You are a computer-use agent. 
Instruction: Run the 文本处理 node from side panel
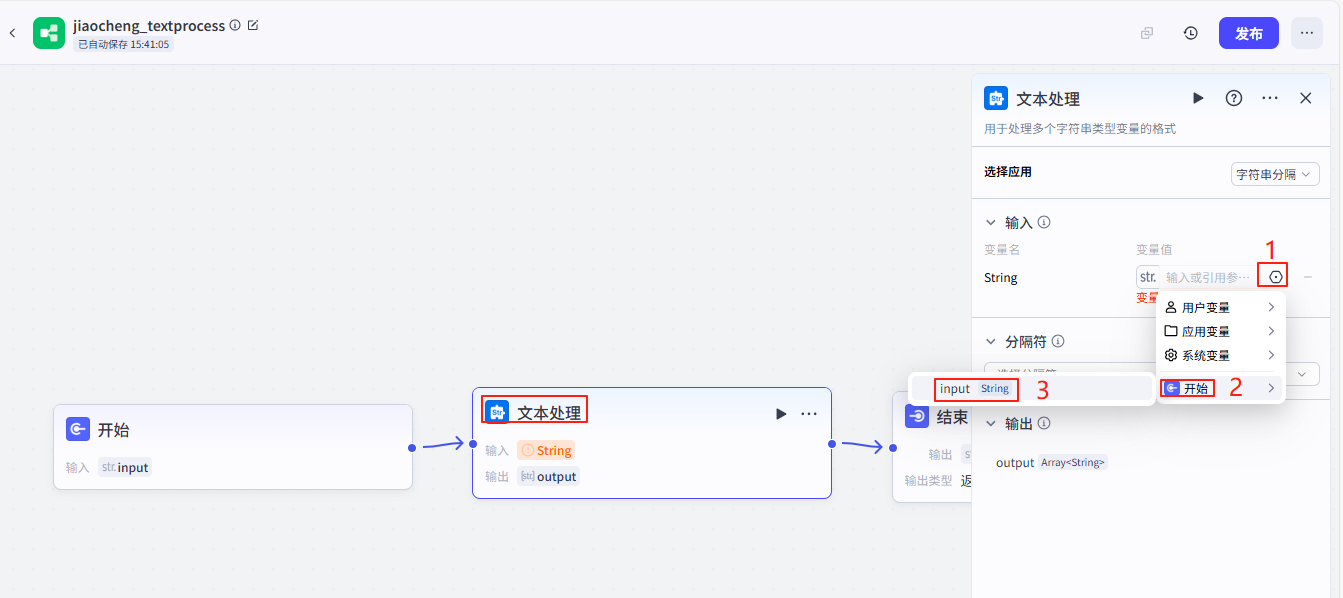tap(1198, 98)
